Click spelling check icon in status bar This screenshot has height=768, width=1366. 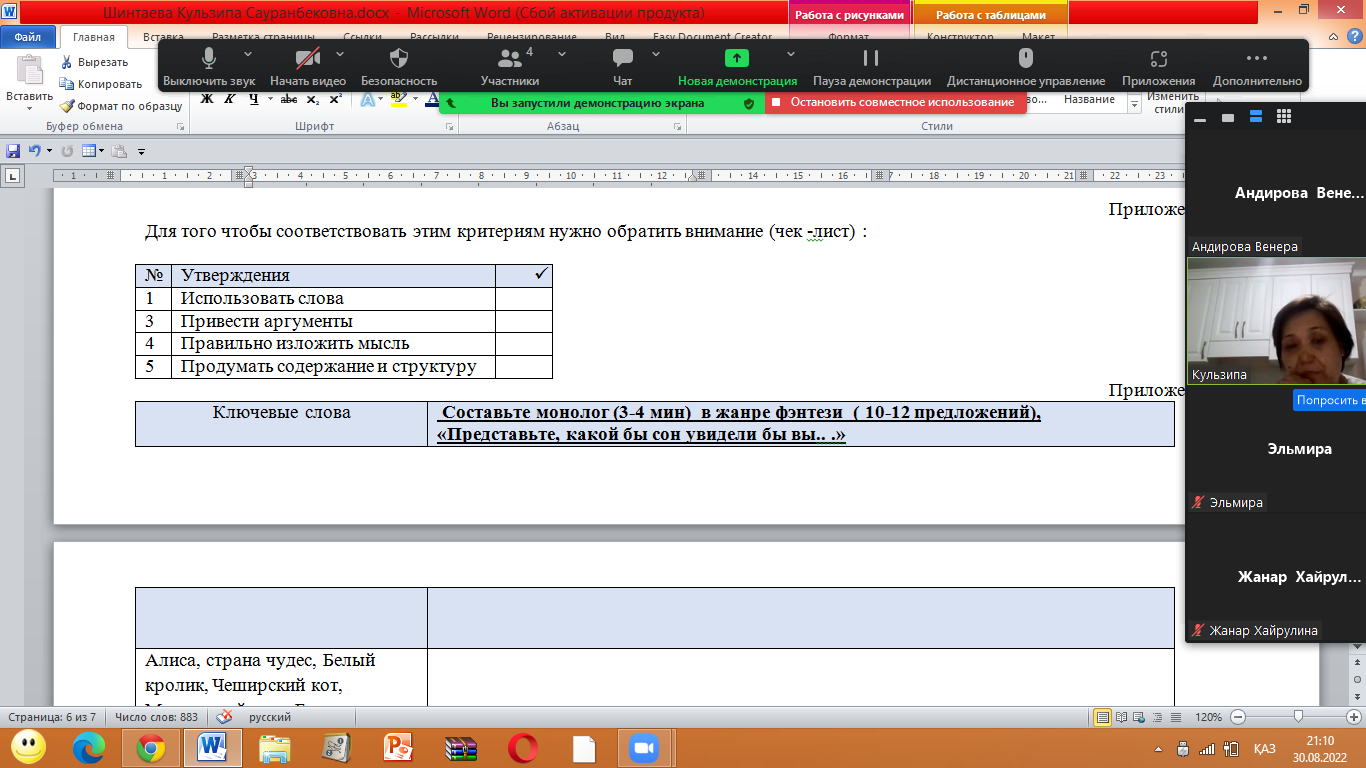225,717
